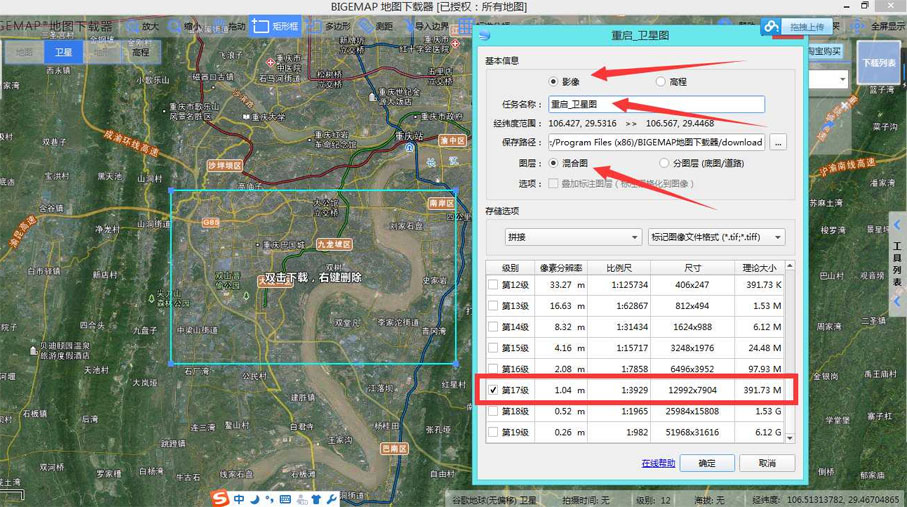Click the 导入边界 import boundary tool
The image size is (907, 507).
click(426, 26)
